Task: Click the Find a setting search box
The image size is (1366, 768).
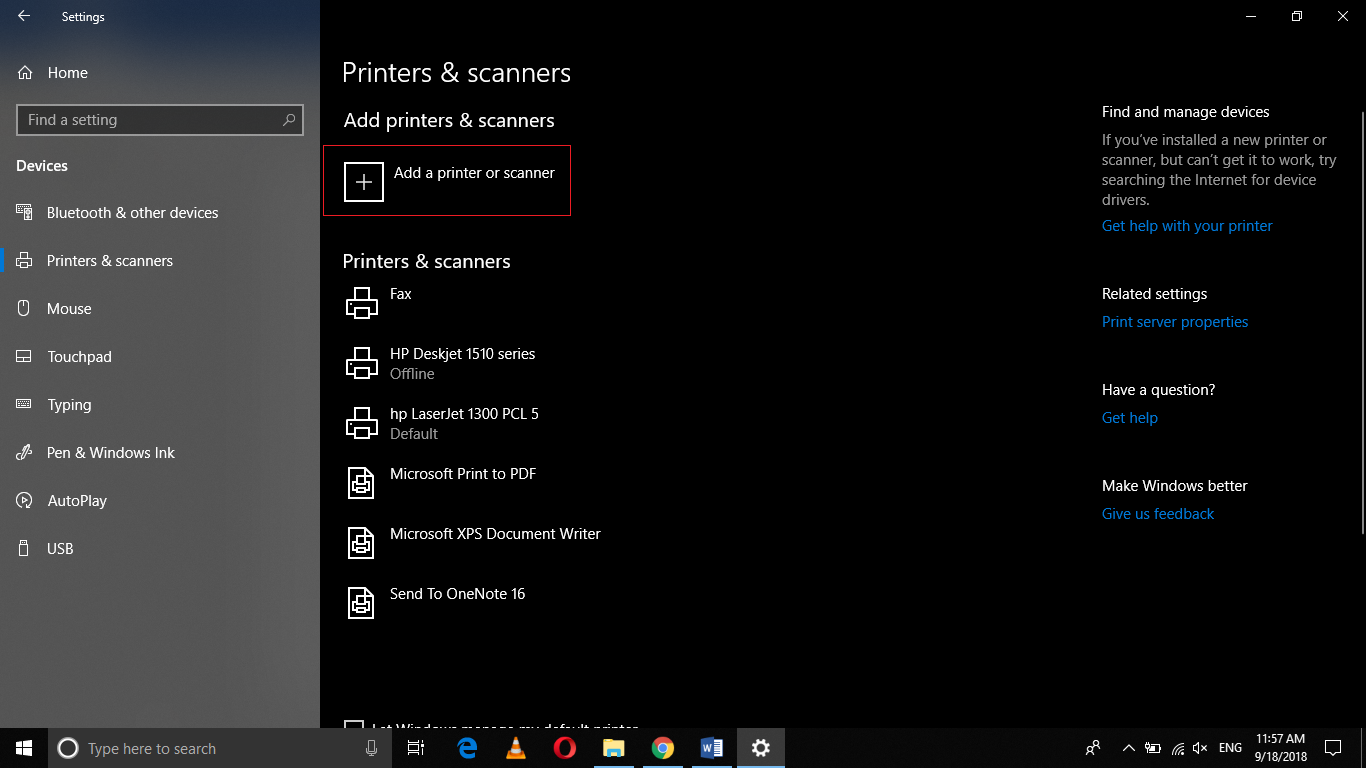Action: 159,119
